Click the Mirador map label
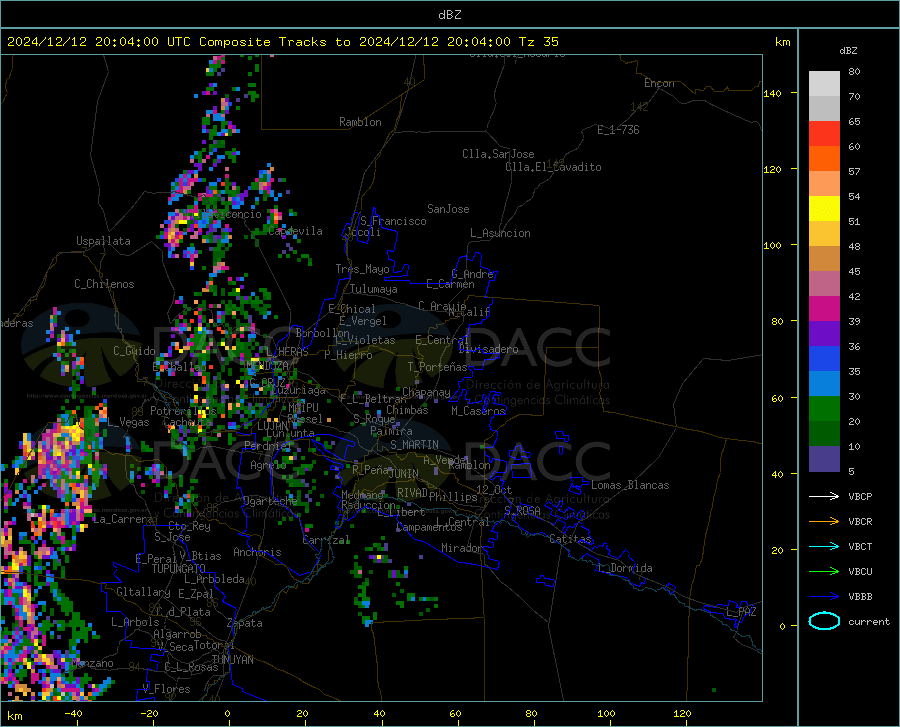Viewport: 900px width, 727px height. coord(462,548)
